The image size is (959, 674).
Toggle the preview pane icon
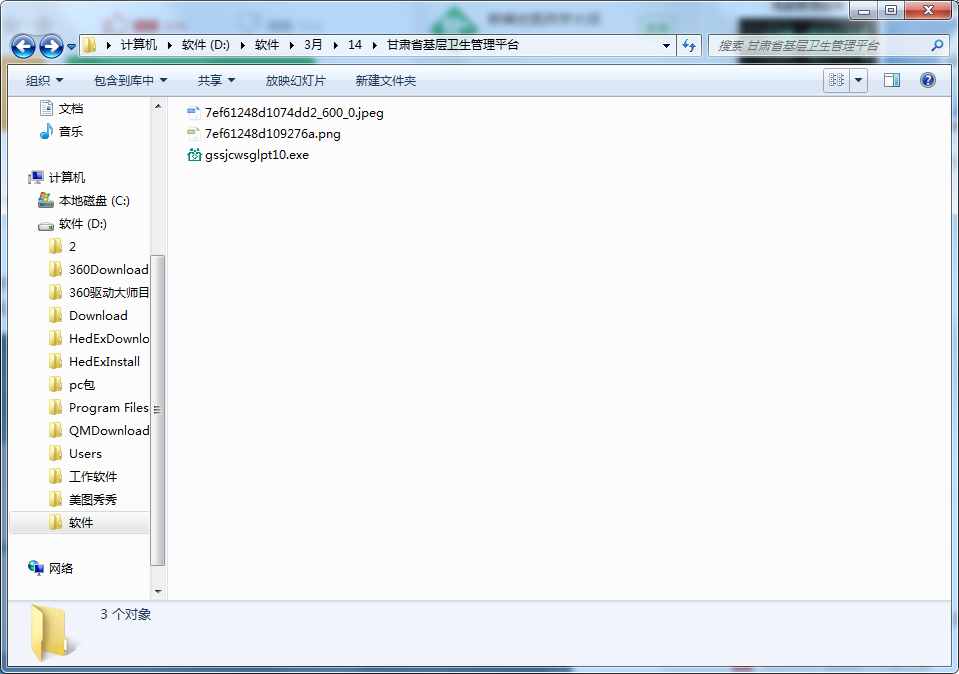[892, 81]
